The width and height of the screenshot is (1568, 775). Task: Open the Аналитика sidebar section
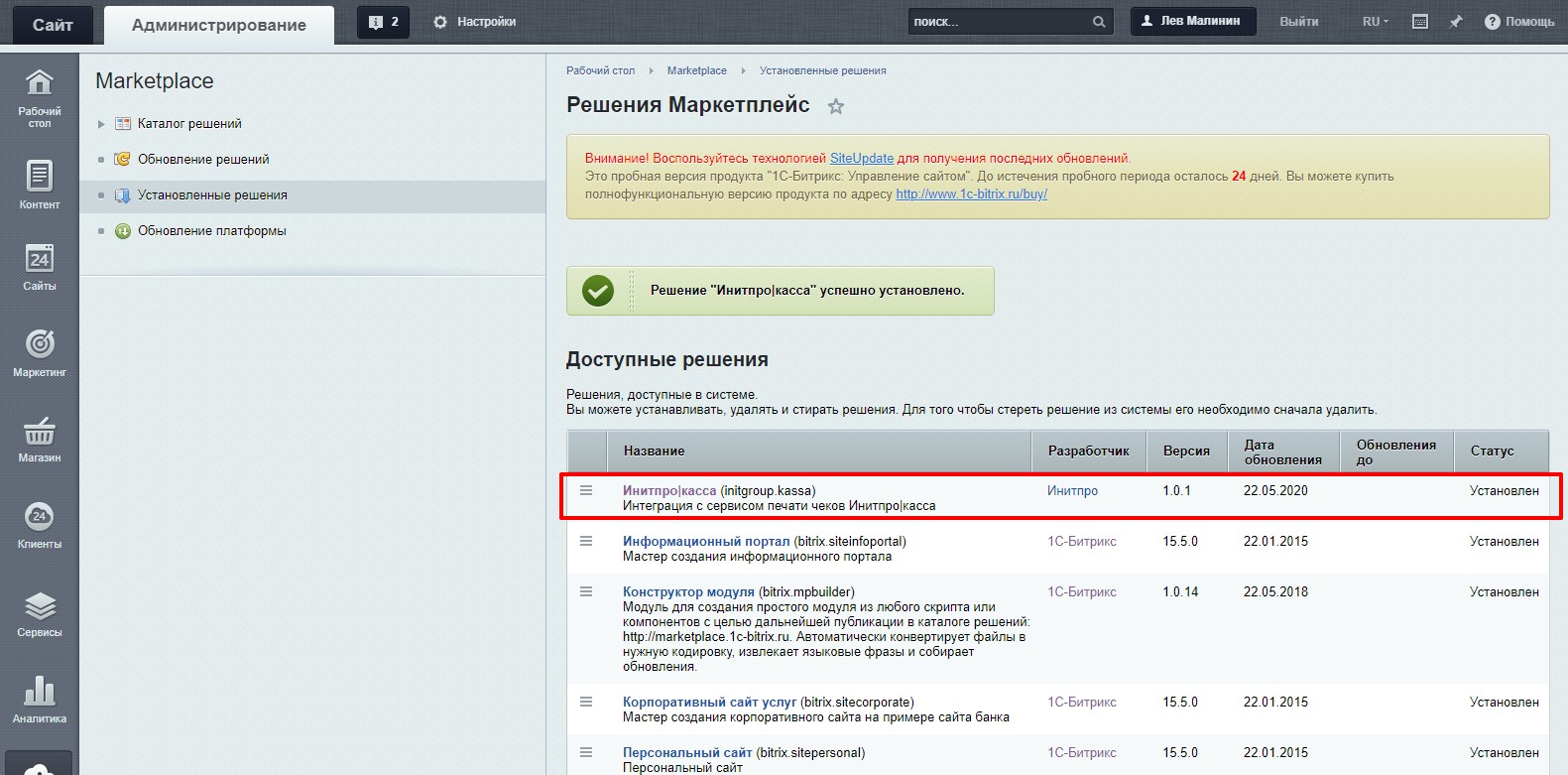pos(39,699)
